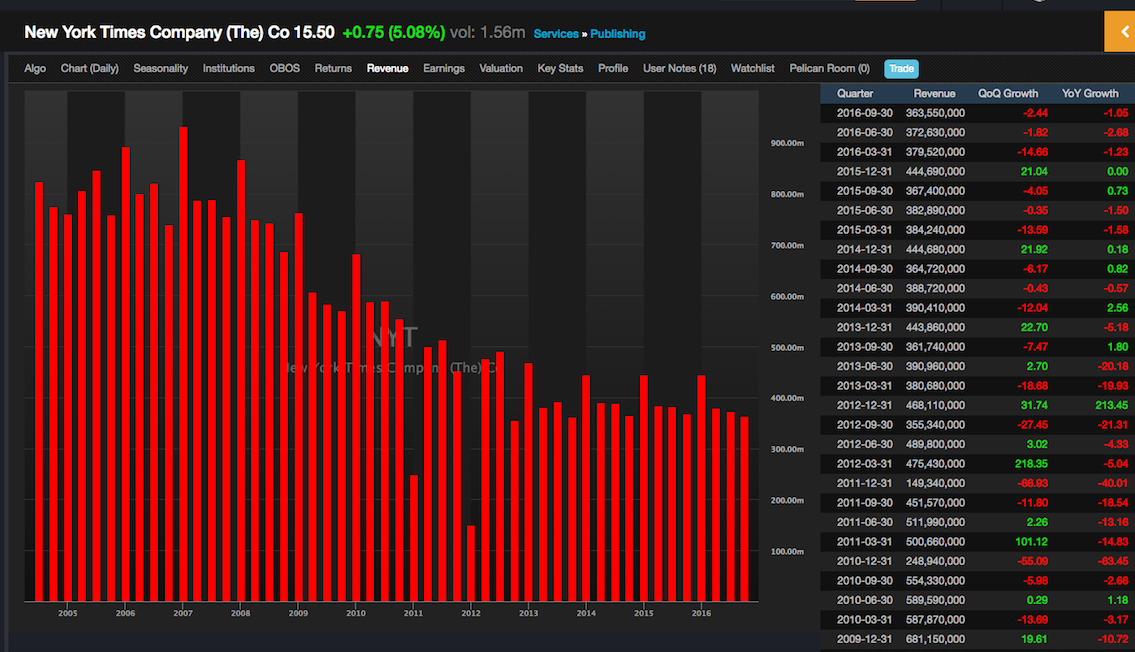Click the 2012-06-30 quarter cell
The height and width of the screenshot is (652, 1135).
coord(864,445)
